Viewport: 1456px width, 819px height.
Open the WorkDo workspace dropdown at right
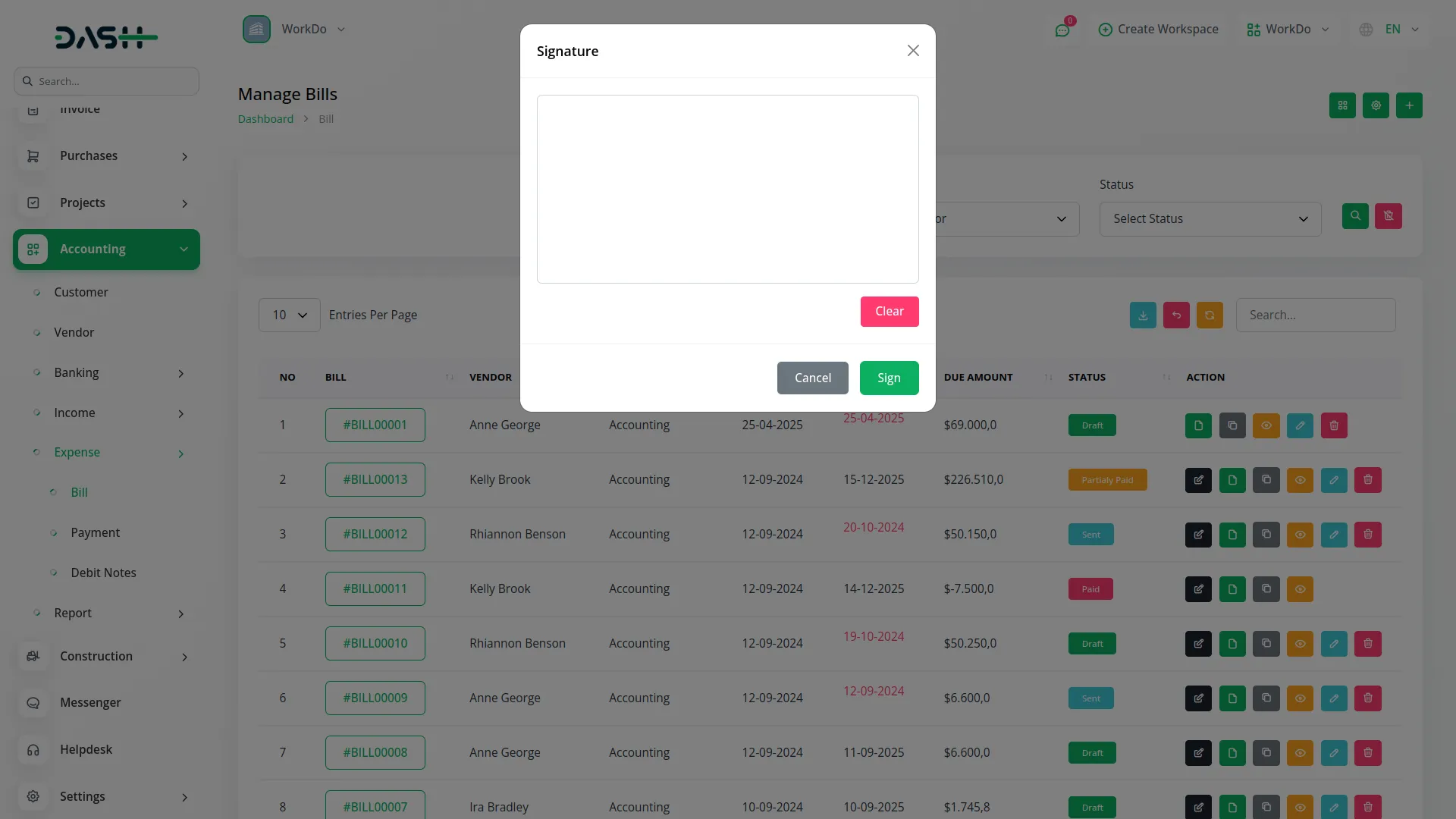point(1288,29)
